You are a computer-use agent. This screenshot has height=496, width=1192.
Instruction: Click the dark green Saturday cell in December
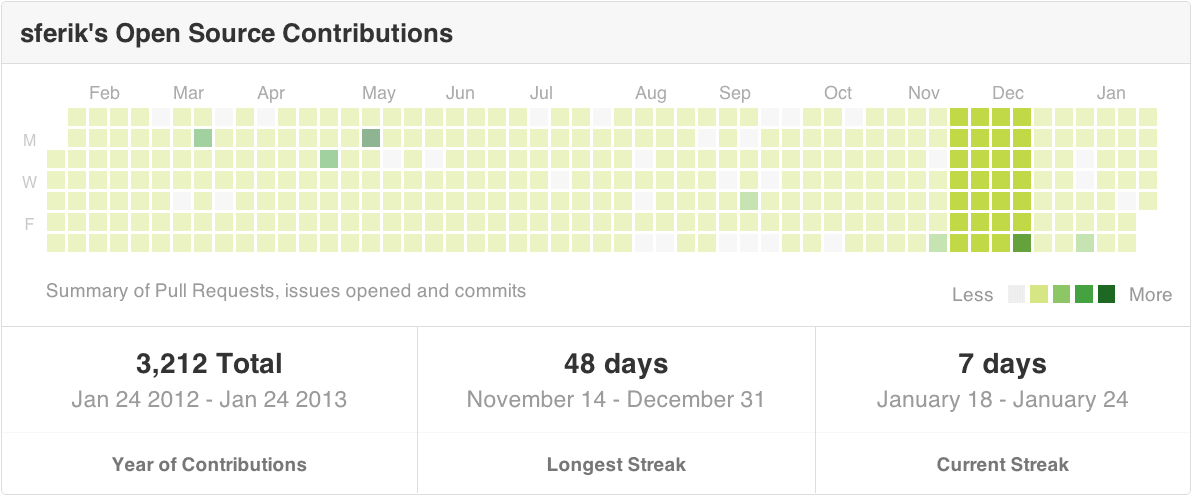(x=1021, y=243)
